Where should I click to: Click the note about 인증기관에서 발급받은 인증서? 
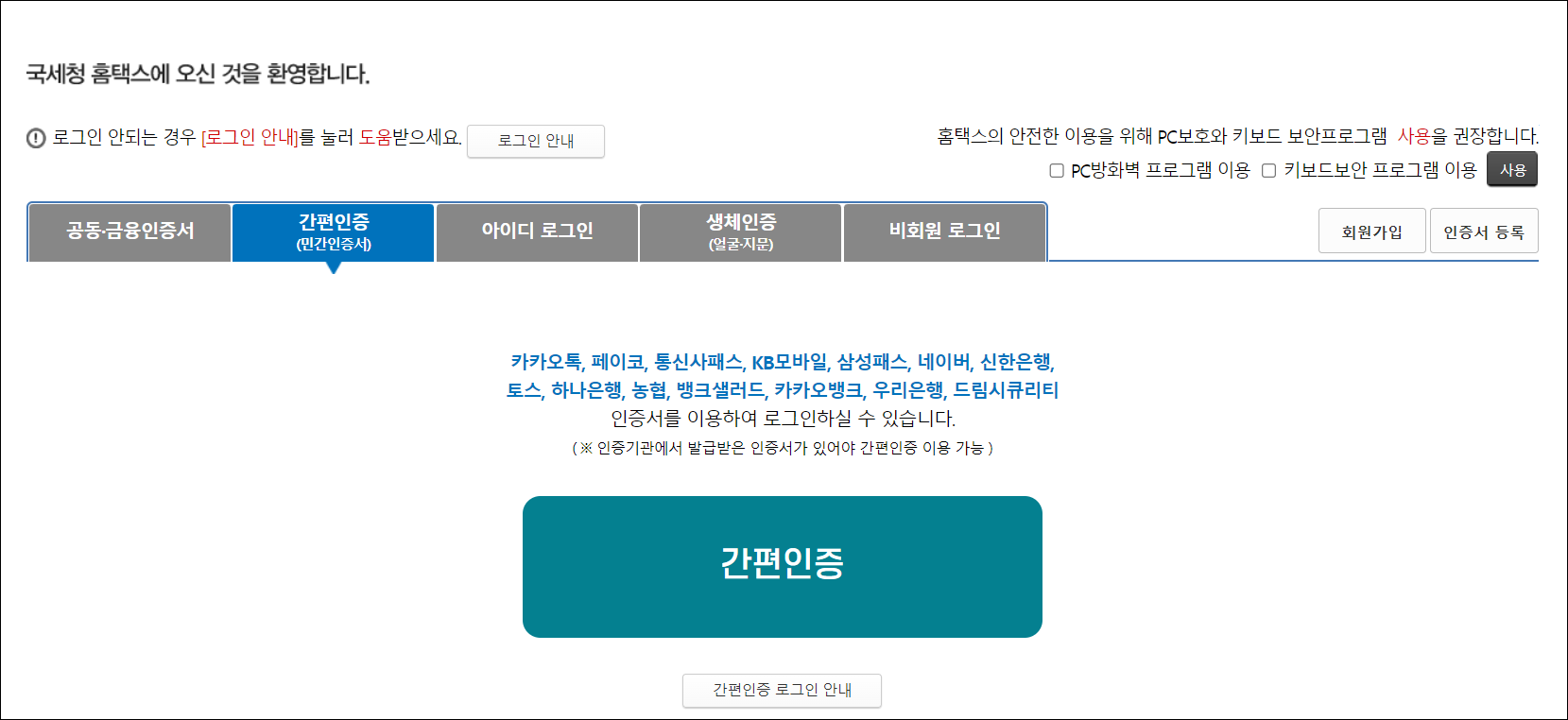783,448
